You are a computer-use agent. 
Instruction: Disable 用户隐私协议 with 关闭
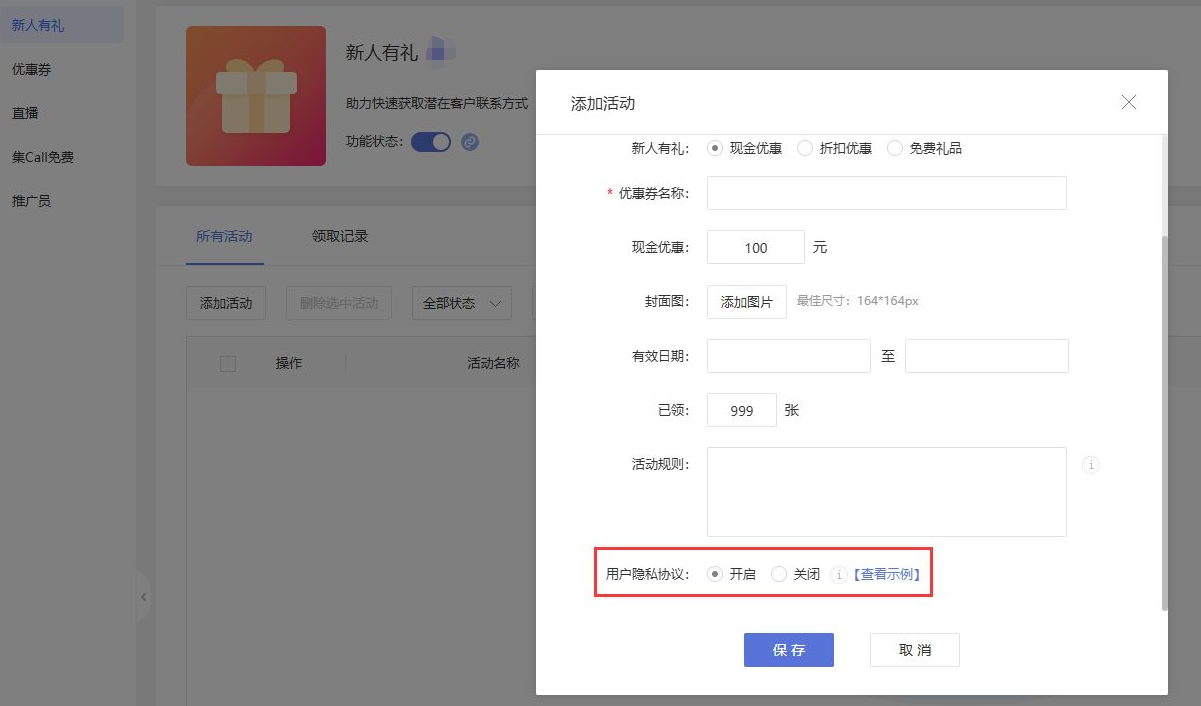tap(779, 574)
